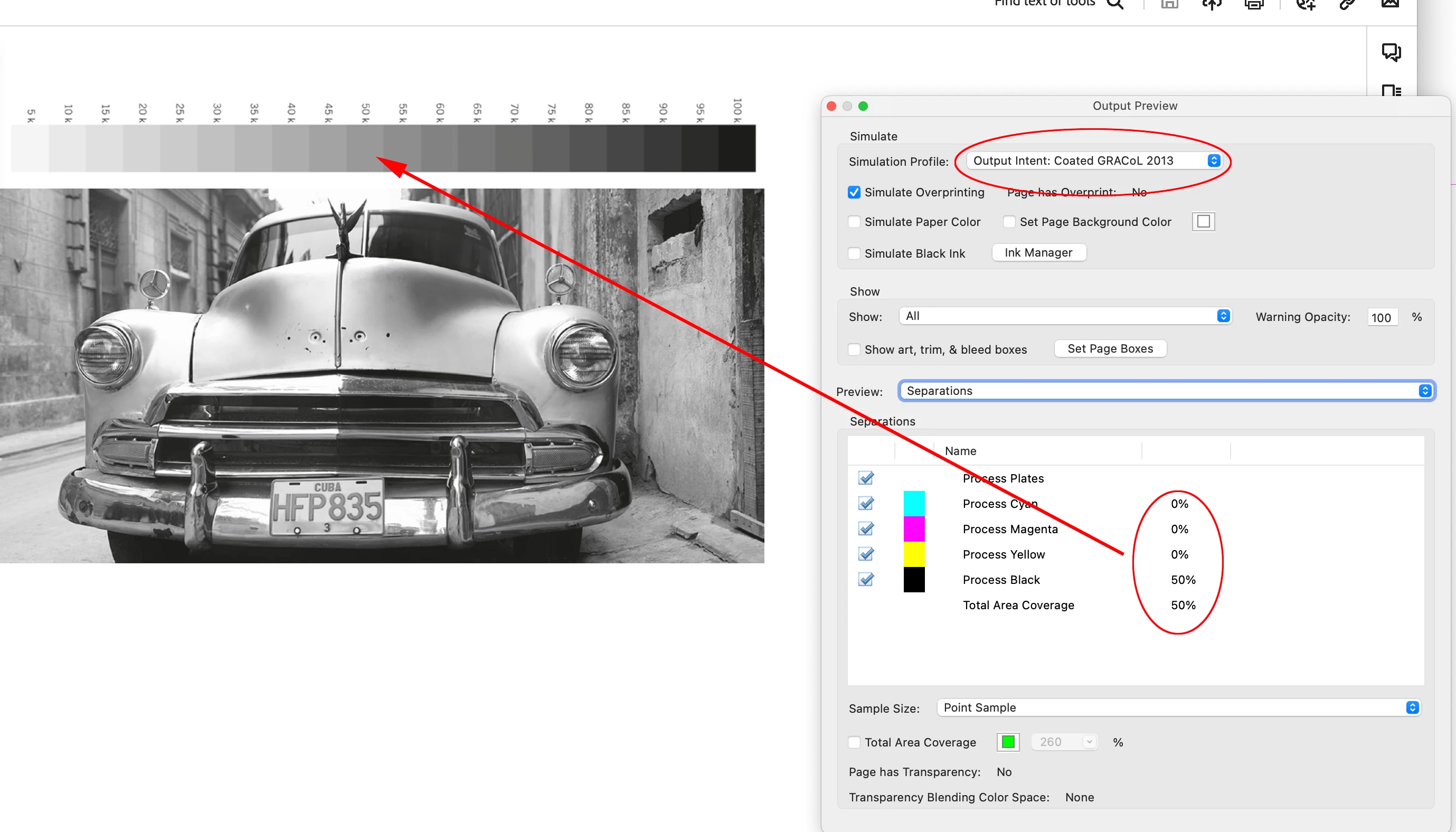Click the upload to cloud icon
The height and width of the screenshot is (832, 1456).
pos(1212,4)
